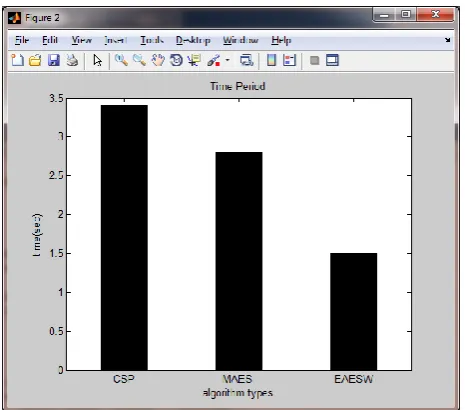The width and height of the screenshot is (465, 410).
Task: Click the 3.5 y-axis tick label
Action: [x=56, y=98]
